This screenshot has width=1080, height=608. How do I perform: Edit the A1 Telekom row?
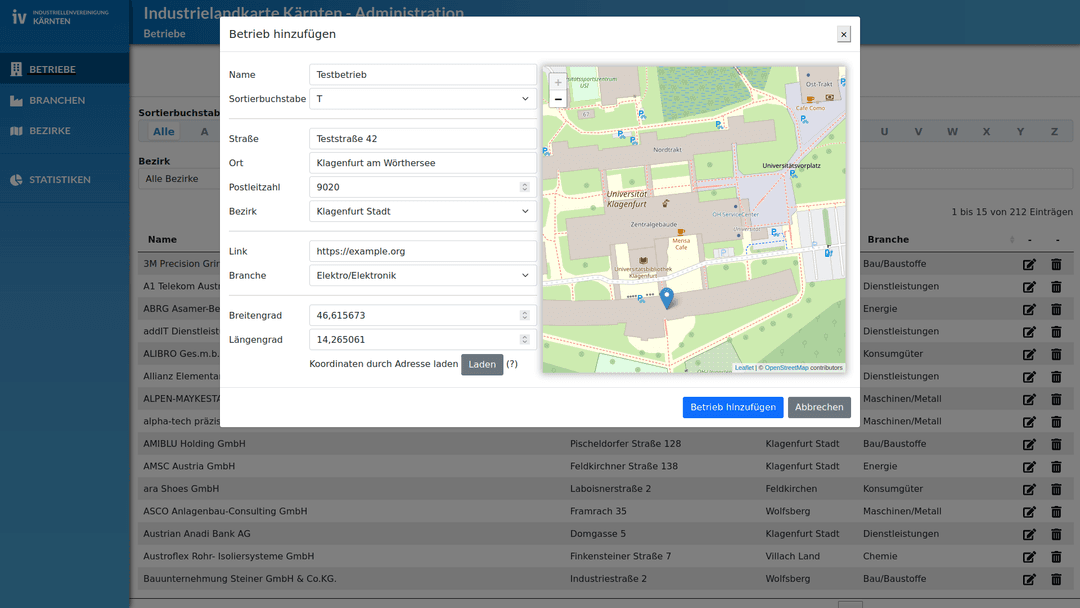pyautogui.click(x=1029, y=286)
